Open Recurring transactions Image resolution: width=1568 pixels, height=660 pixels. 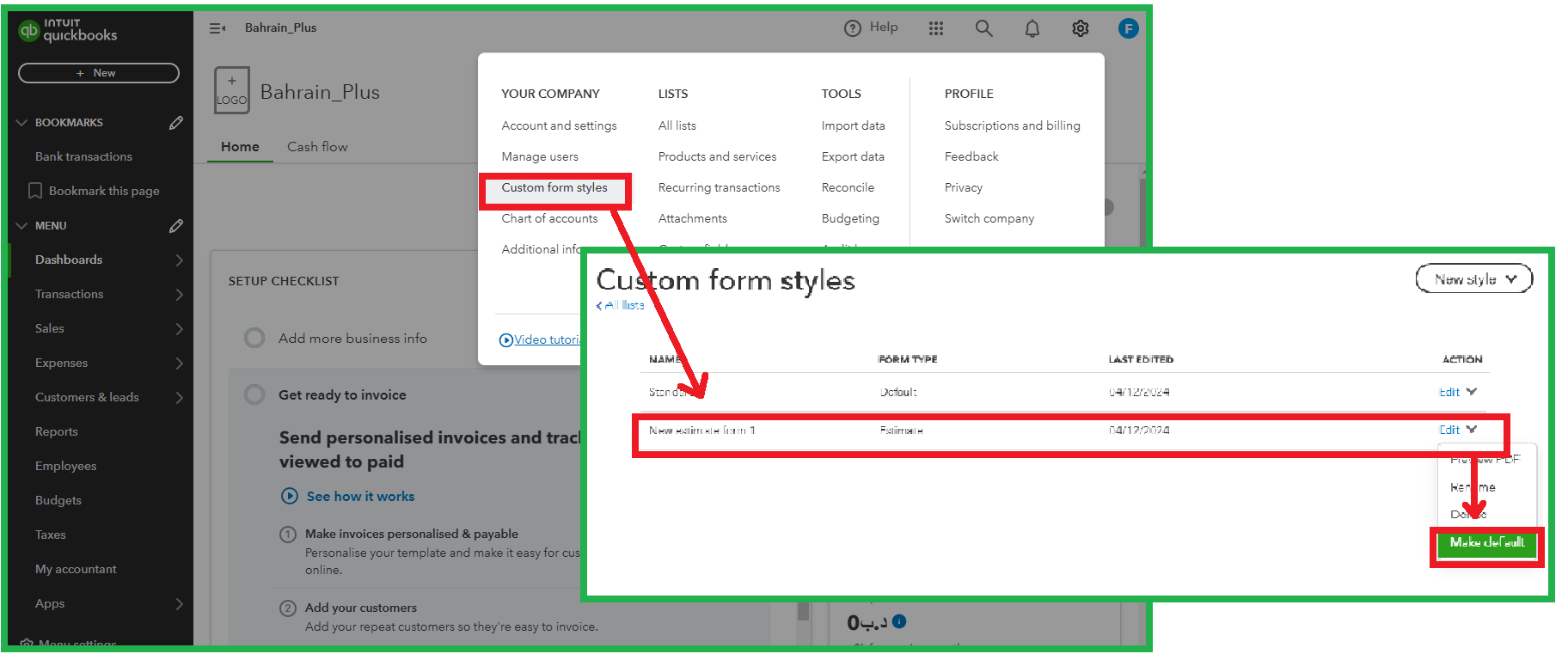(719, 187)
